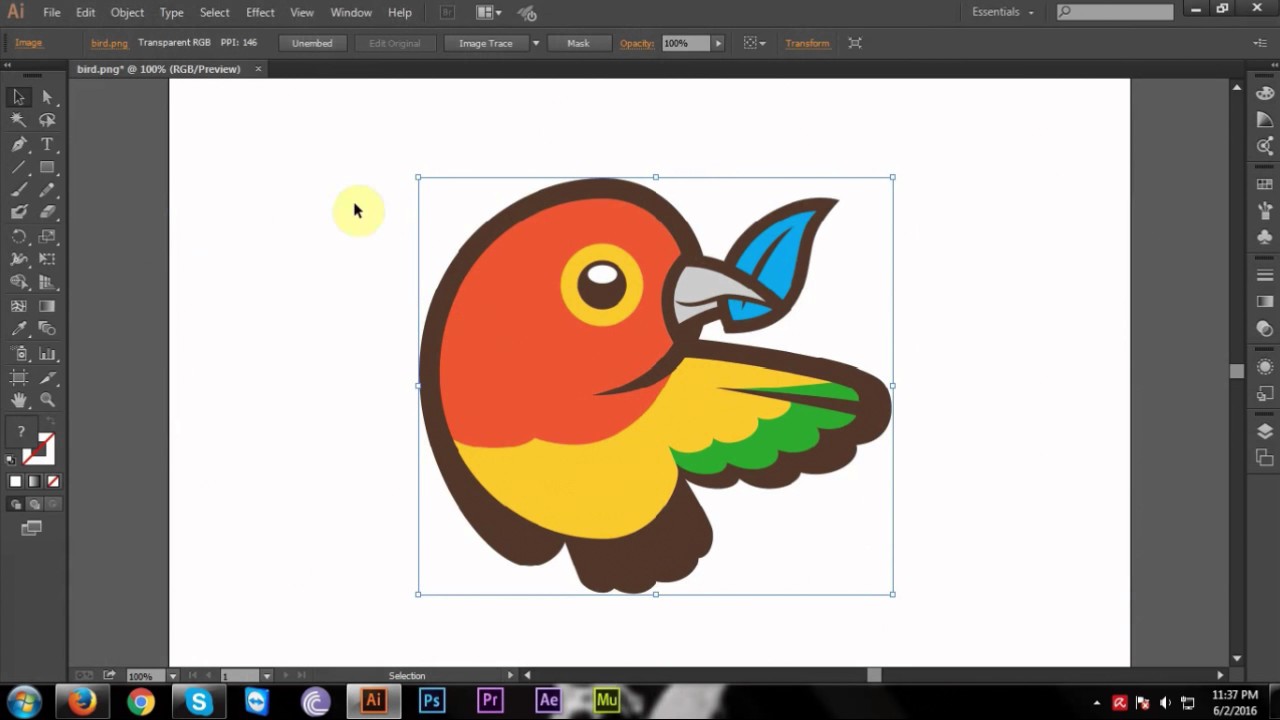Screen dimensions: 1280x720
Task: Click the Unembed button
Action: 312,43
